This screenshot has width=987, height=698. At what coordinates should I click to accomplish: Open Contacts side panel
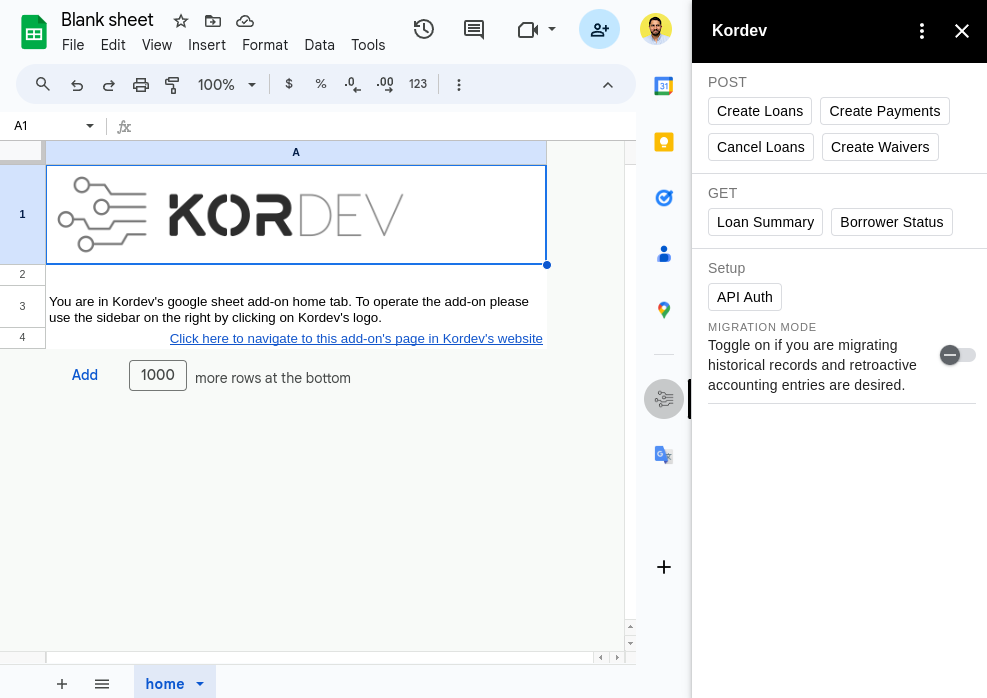coord(663,254)
